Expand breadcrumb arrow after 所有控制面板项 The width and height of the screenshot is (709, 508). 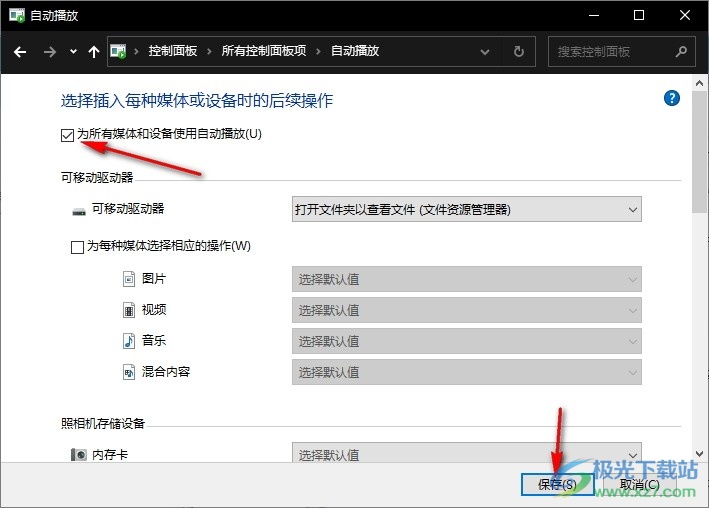318,52
